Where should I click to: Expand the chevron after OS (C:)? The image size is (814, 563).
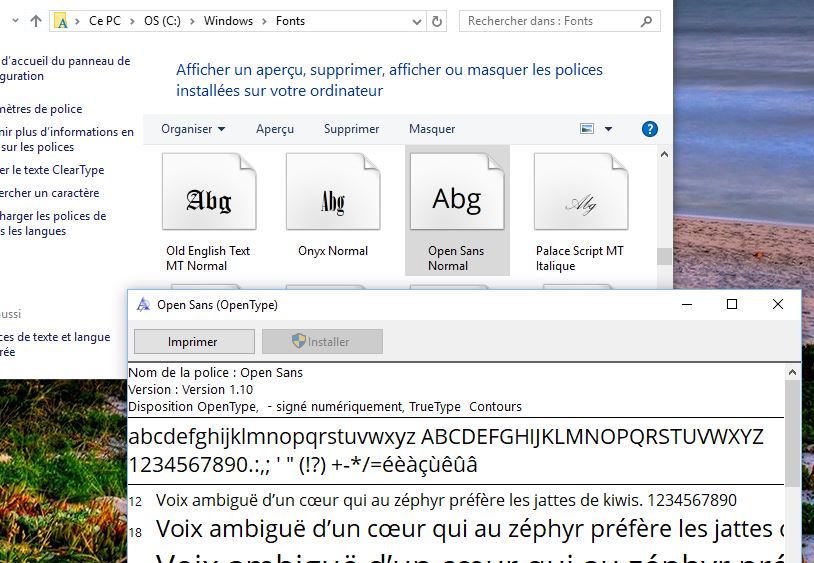192,21
